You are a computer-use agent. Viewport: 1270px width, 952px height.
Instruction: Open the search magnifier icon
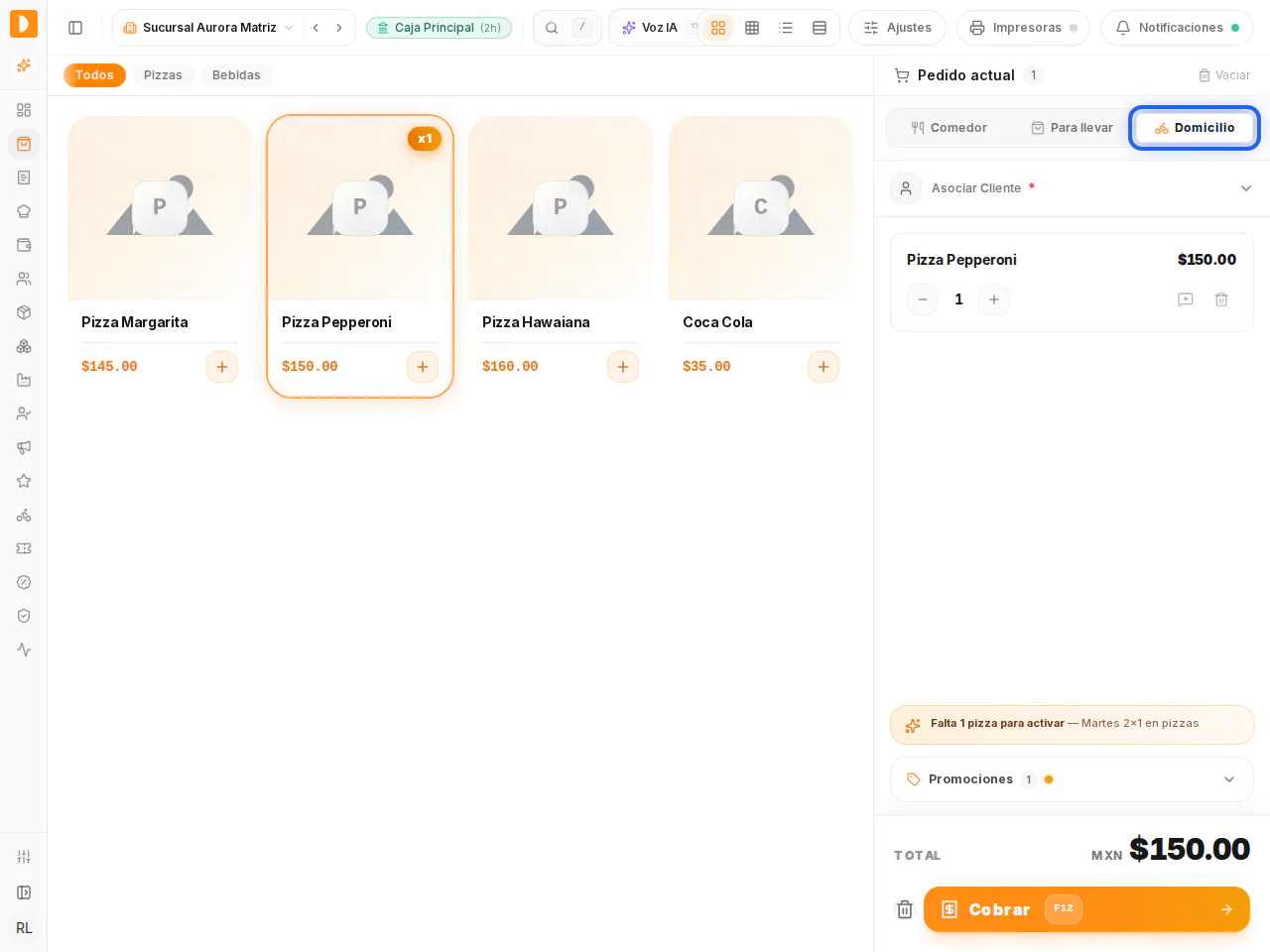click(x=552, y=28)
